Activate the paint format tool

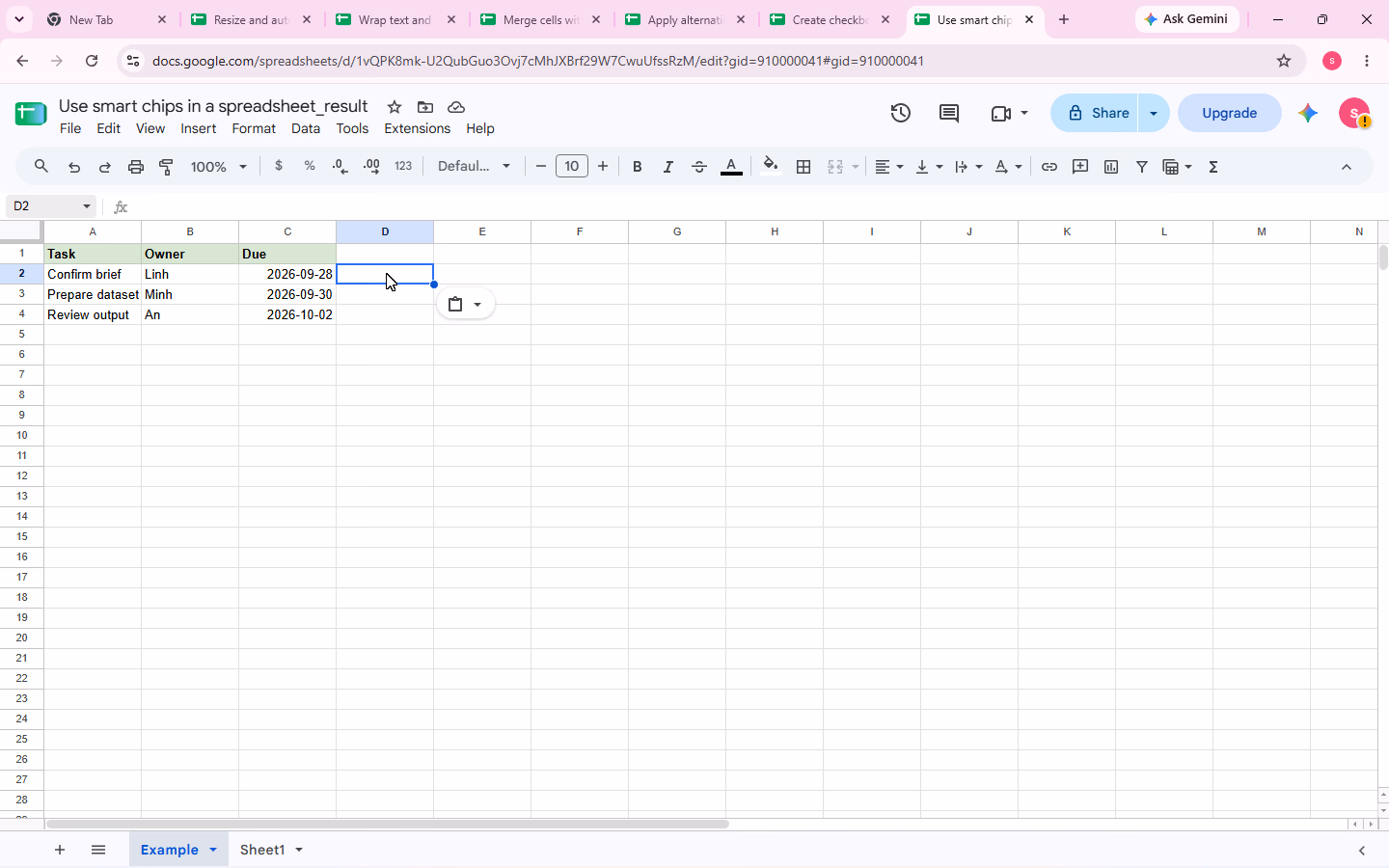click(167, 167)
